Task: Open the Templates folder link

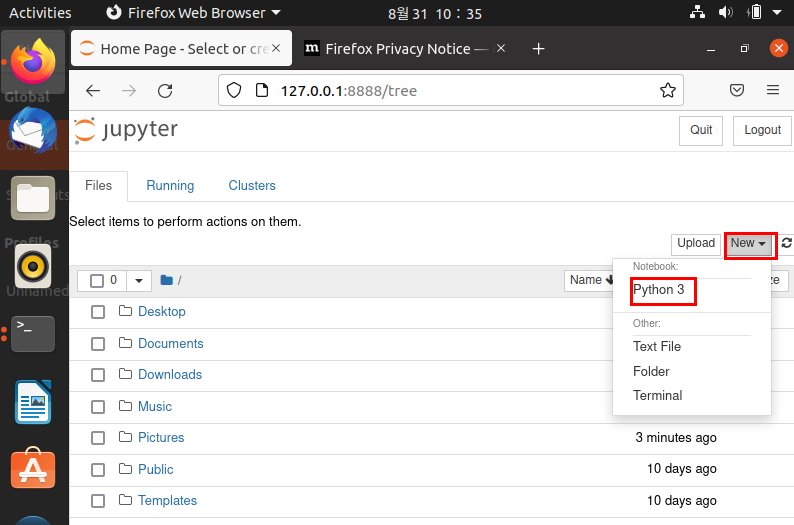Action: 167,501
